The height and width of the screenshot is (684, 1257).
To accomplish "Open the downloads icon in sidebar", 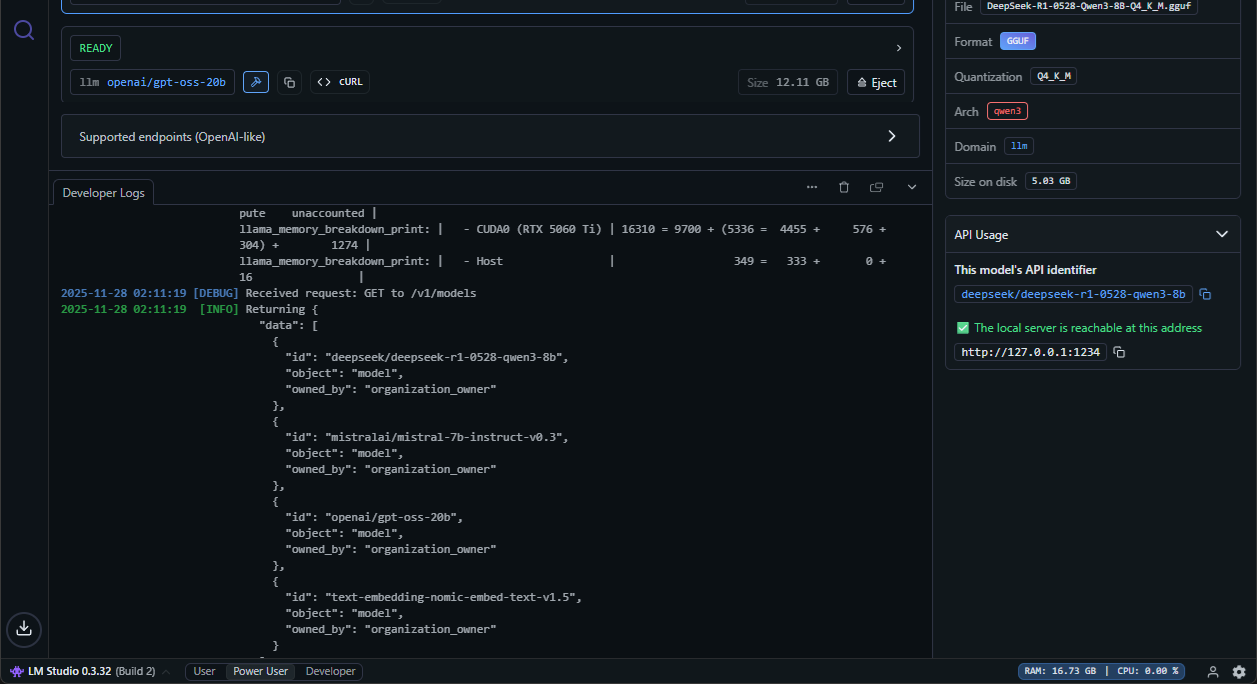I will pyautogui.click(x=24, y=628).
